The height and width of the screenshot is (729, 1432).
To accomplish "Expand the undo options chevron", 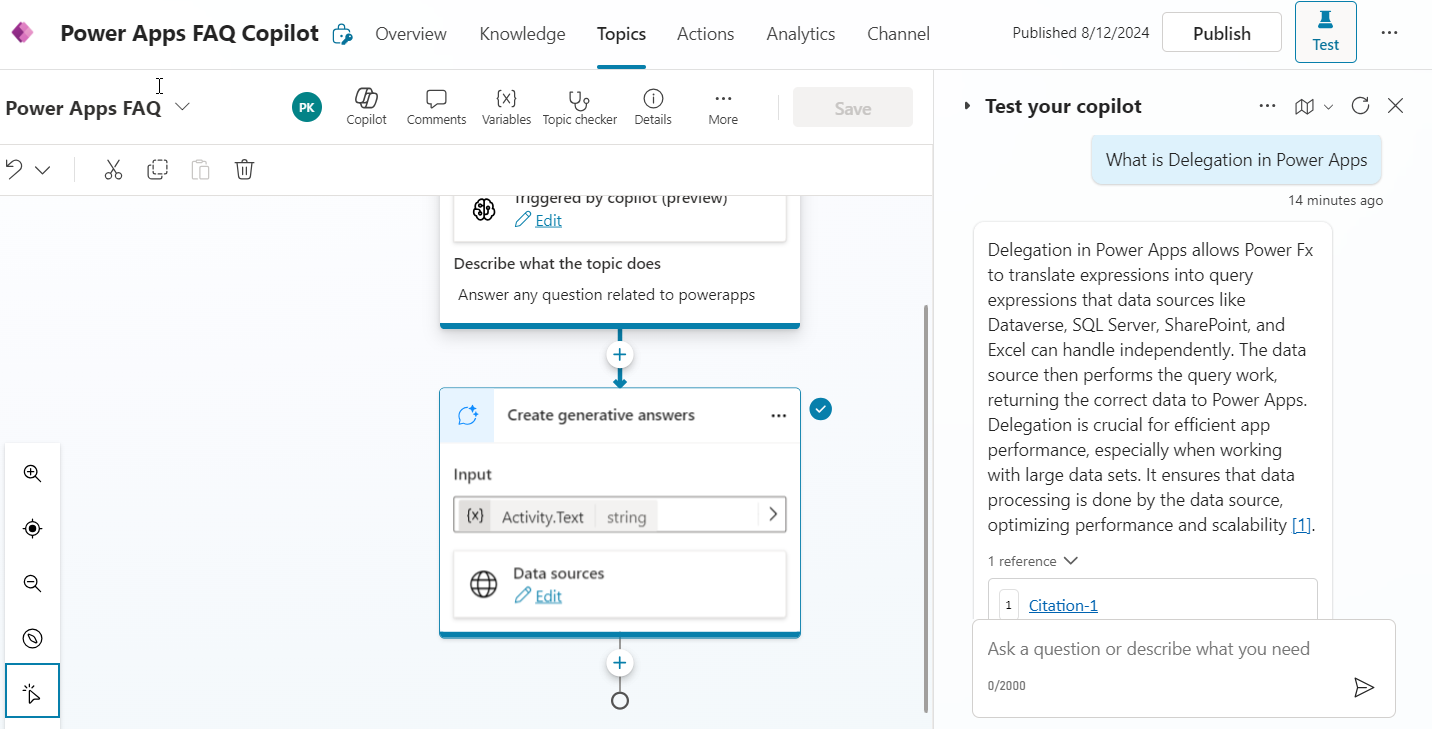I will [x=41, y=169].
